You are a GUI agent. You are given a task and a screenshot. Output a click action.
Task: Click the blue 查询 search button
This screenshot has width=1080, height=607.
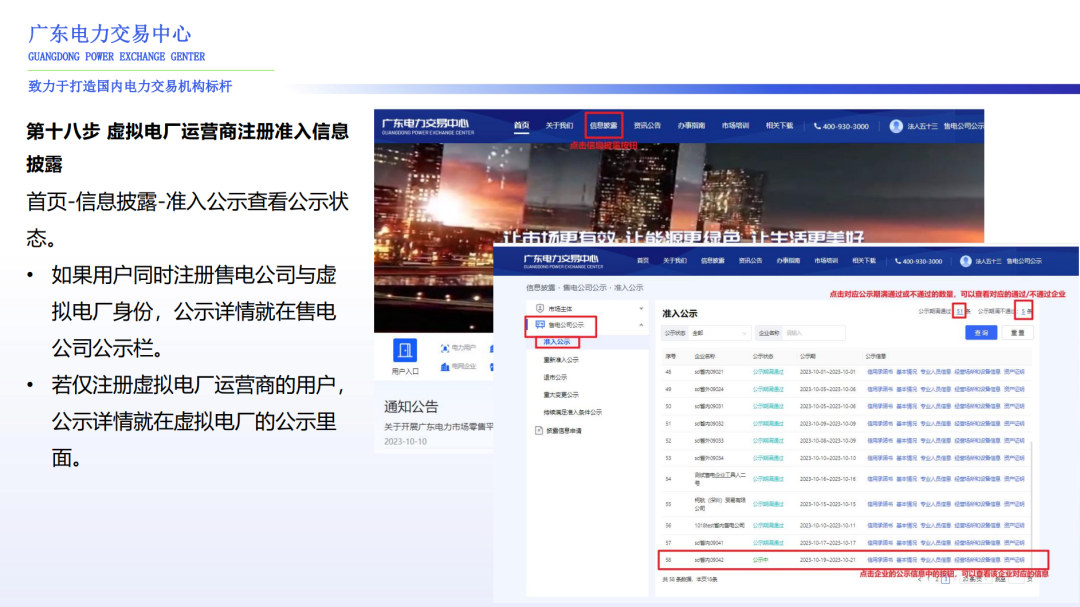coord(981,333)
